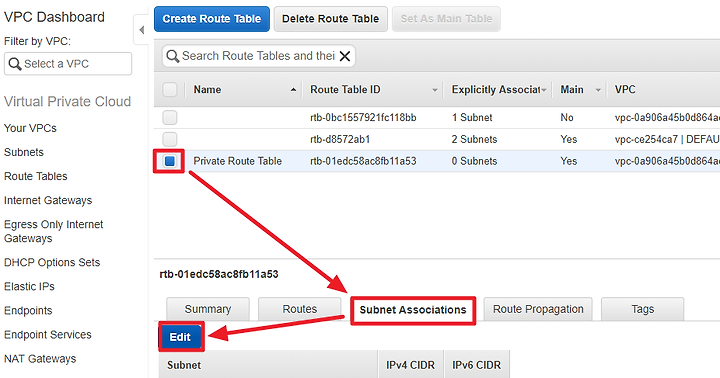Tick the select-all checkbox in the table header
Image resolution: width=720 pixels, height=378 pixels.
pyautogui.click(x=170, y=90)
